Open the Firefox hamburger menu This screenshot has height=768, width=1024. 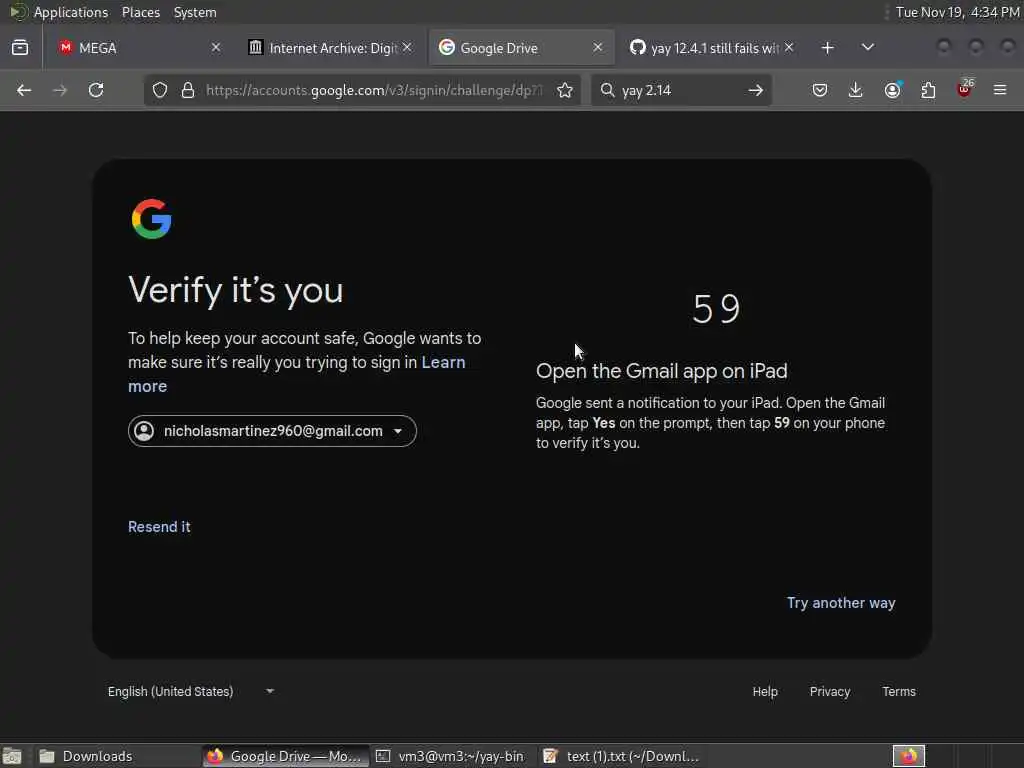pyautogui.click(x=1000, y=90)
